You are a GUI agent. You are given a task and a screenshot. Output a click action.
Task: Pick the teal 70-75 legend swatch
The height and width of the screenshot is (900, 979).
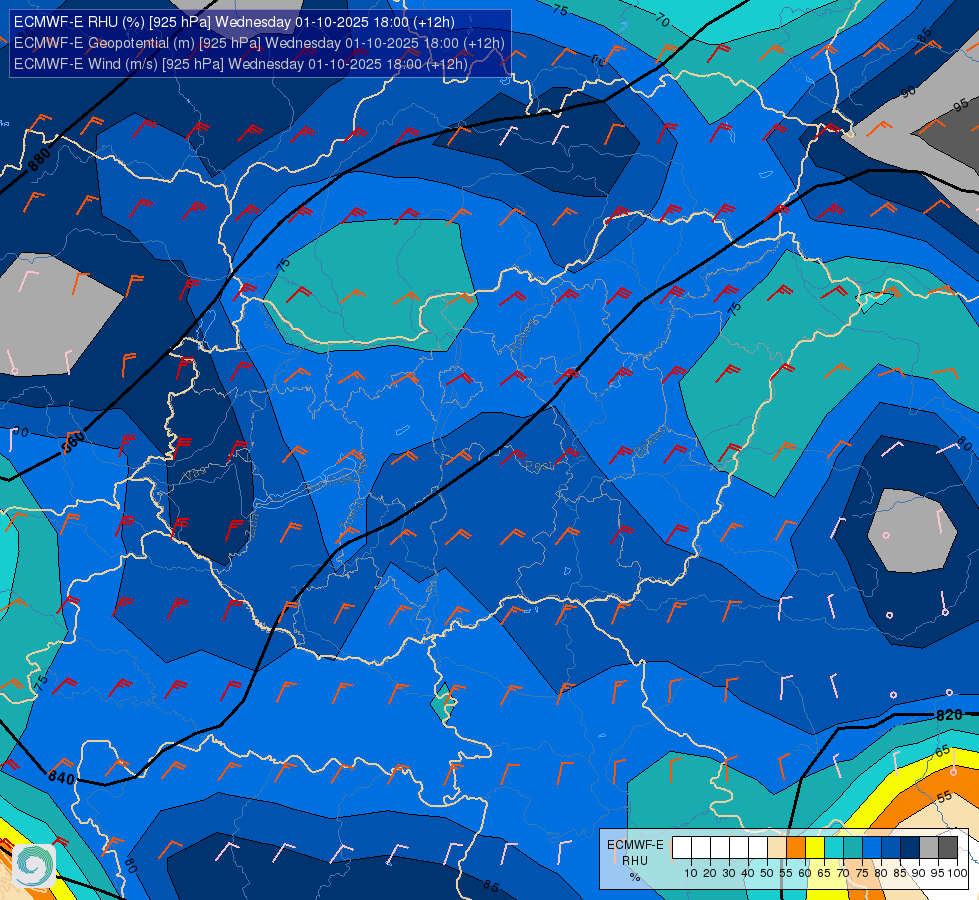[x=853, y=847]
